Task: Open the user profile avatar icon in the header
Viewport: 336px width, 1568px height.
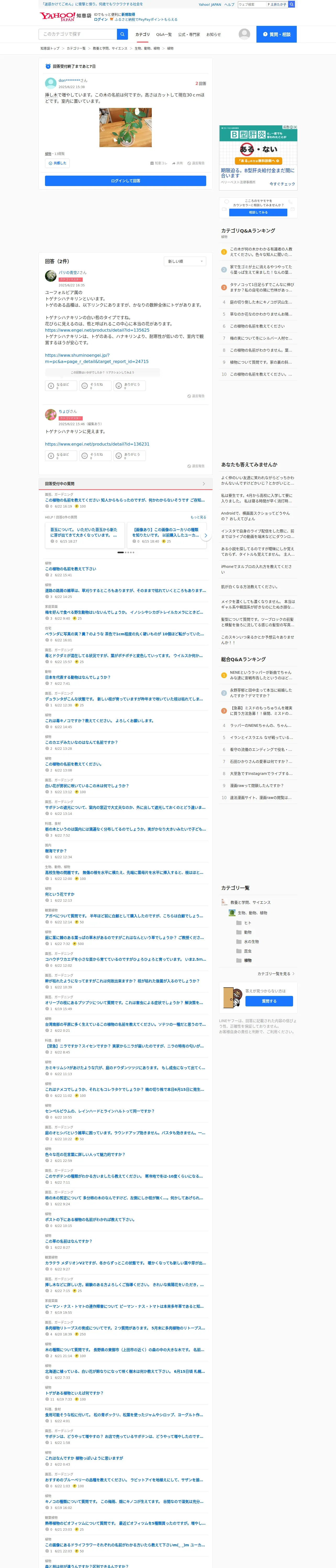Action: [244, 34]
